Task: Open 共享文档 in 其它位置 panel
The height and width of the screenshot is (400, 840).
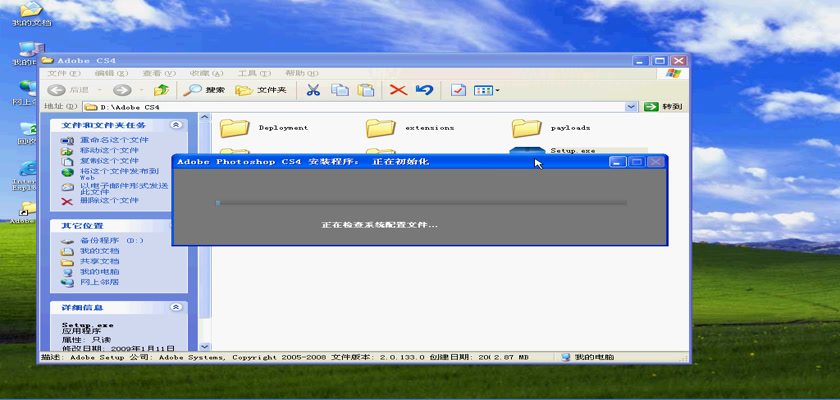Action: [100, 261]
